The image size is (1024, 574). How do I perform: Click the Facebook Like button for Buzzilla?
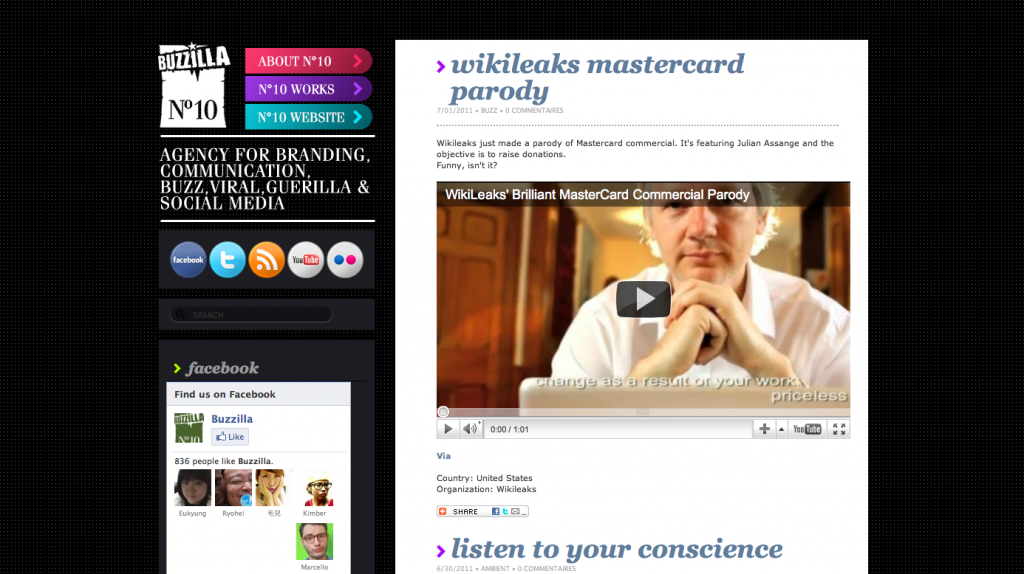point(230,437)
